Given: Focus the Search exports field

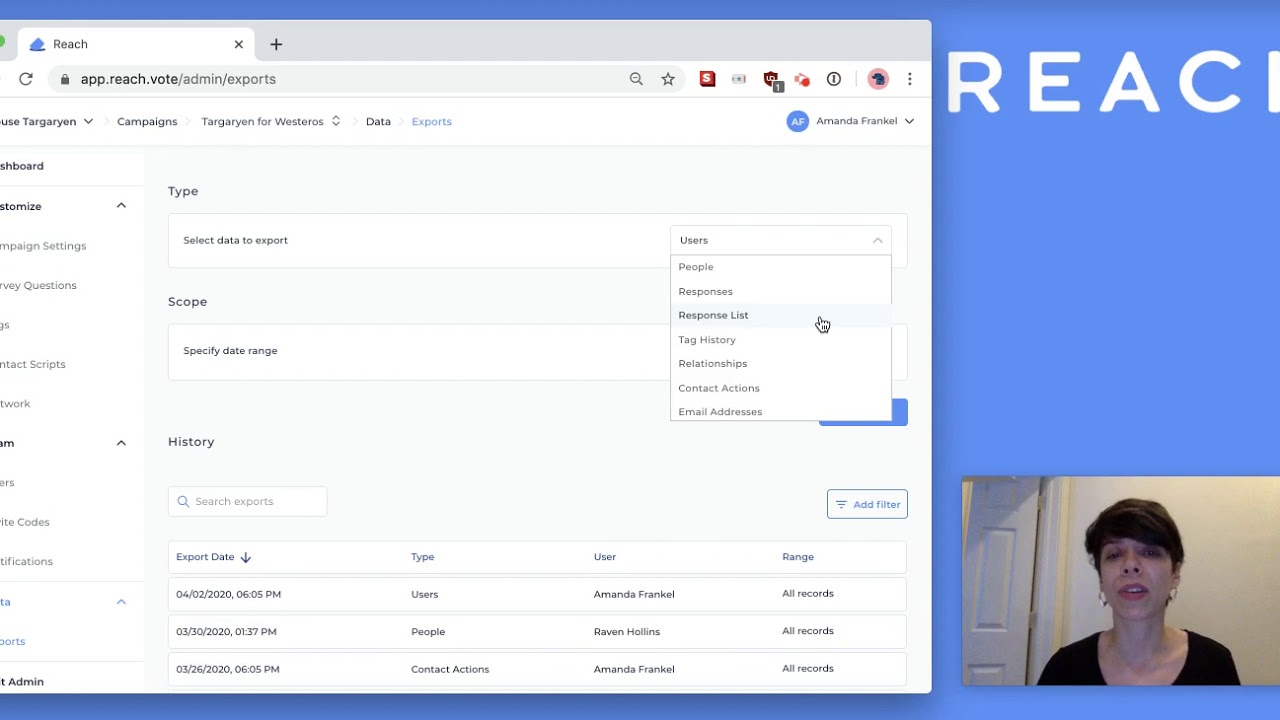Looking at the screenshot, I should pyautogui.click(x=247, y=501).
